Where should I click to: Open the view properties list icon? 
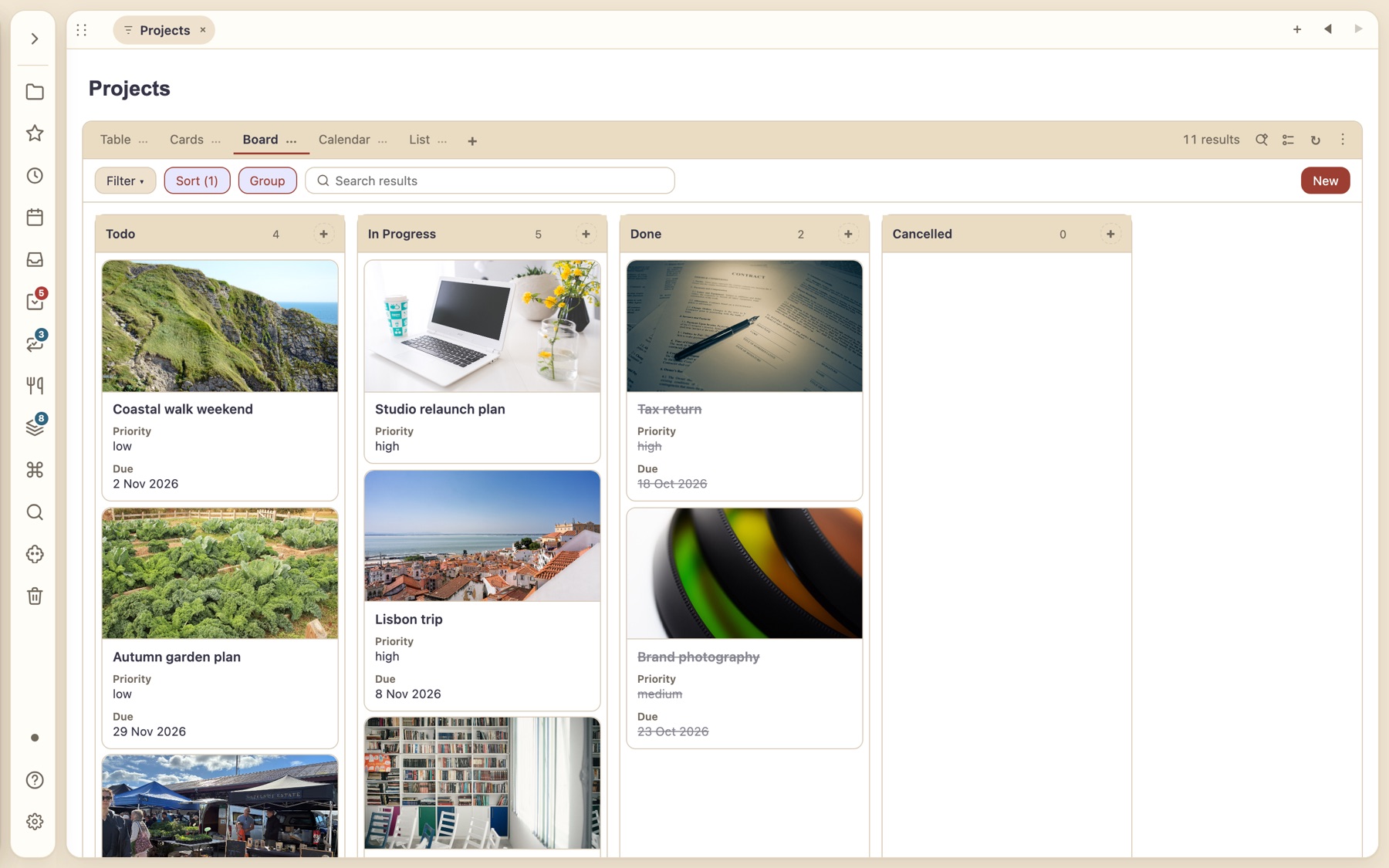(x=1289, y=140)
